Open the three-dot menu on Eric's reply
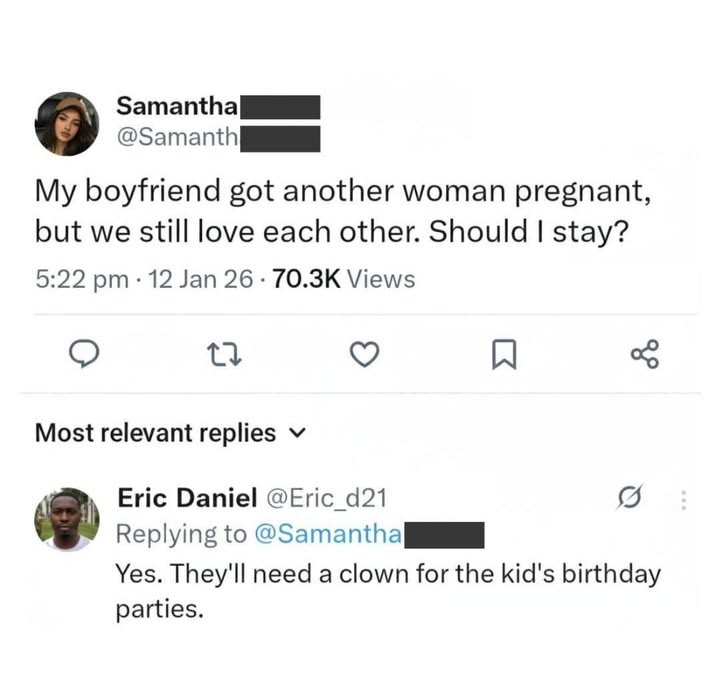 click(683, 497)
